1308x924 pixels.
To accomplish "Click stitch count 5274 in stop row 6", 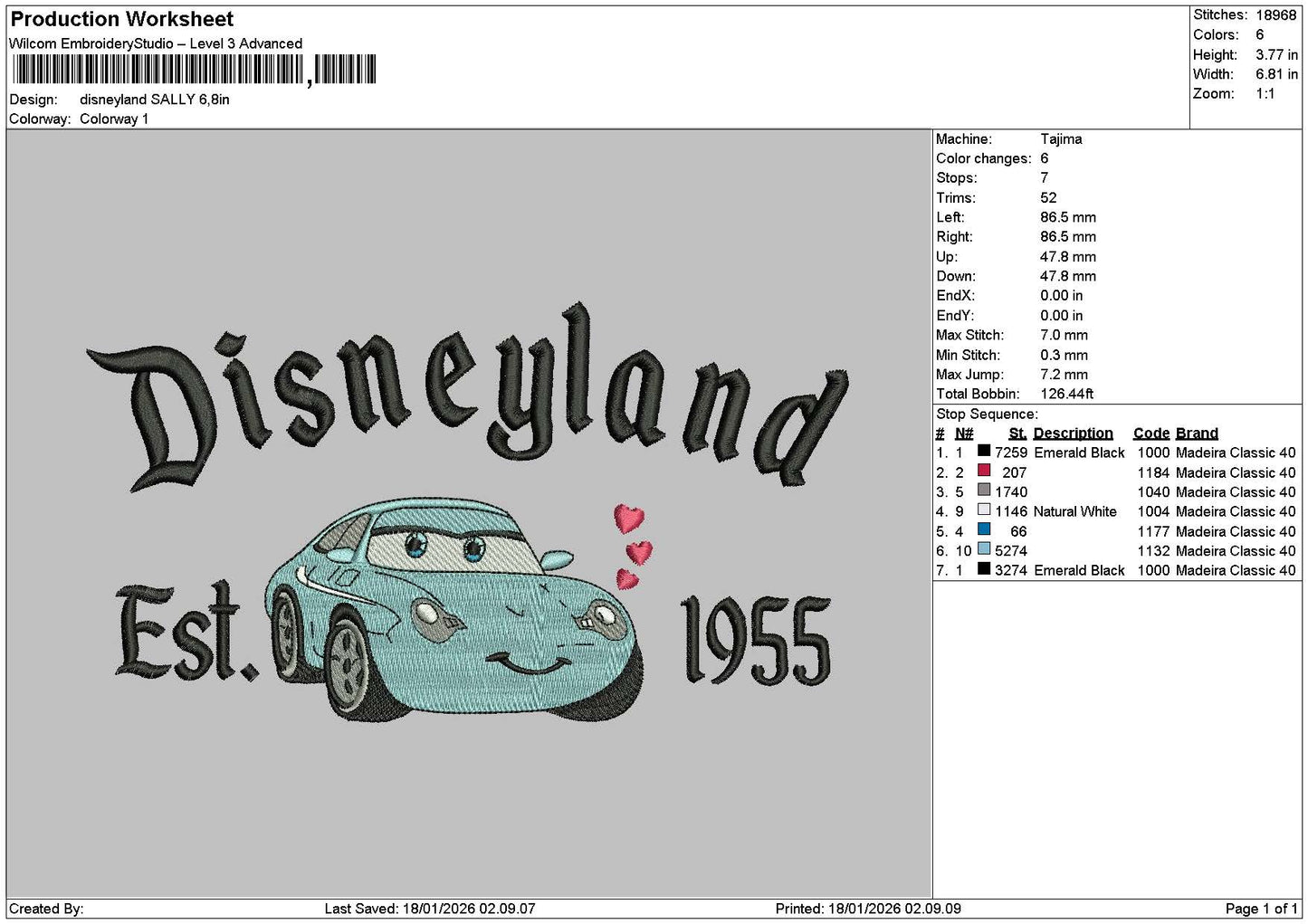I will [1011, 551].
